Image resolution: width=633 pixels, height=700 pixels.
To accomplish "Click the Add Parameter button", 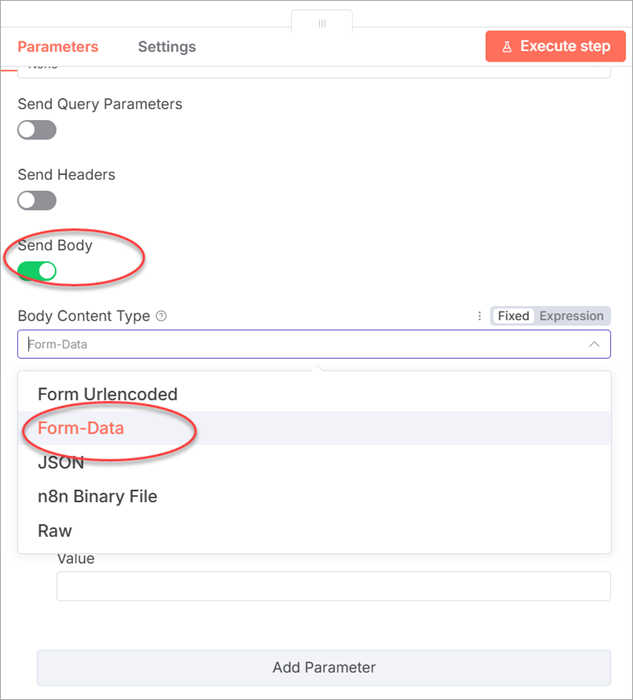I will [323, 667].
